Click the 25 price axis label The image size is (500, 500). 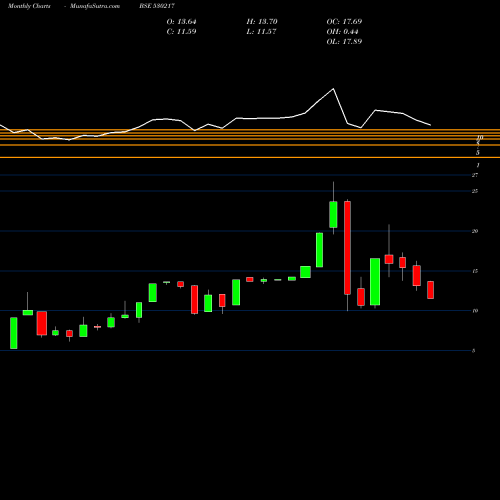[x=475, y=191]
